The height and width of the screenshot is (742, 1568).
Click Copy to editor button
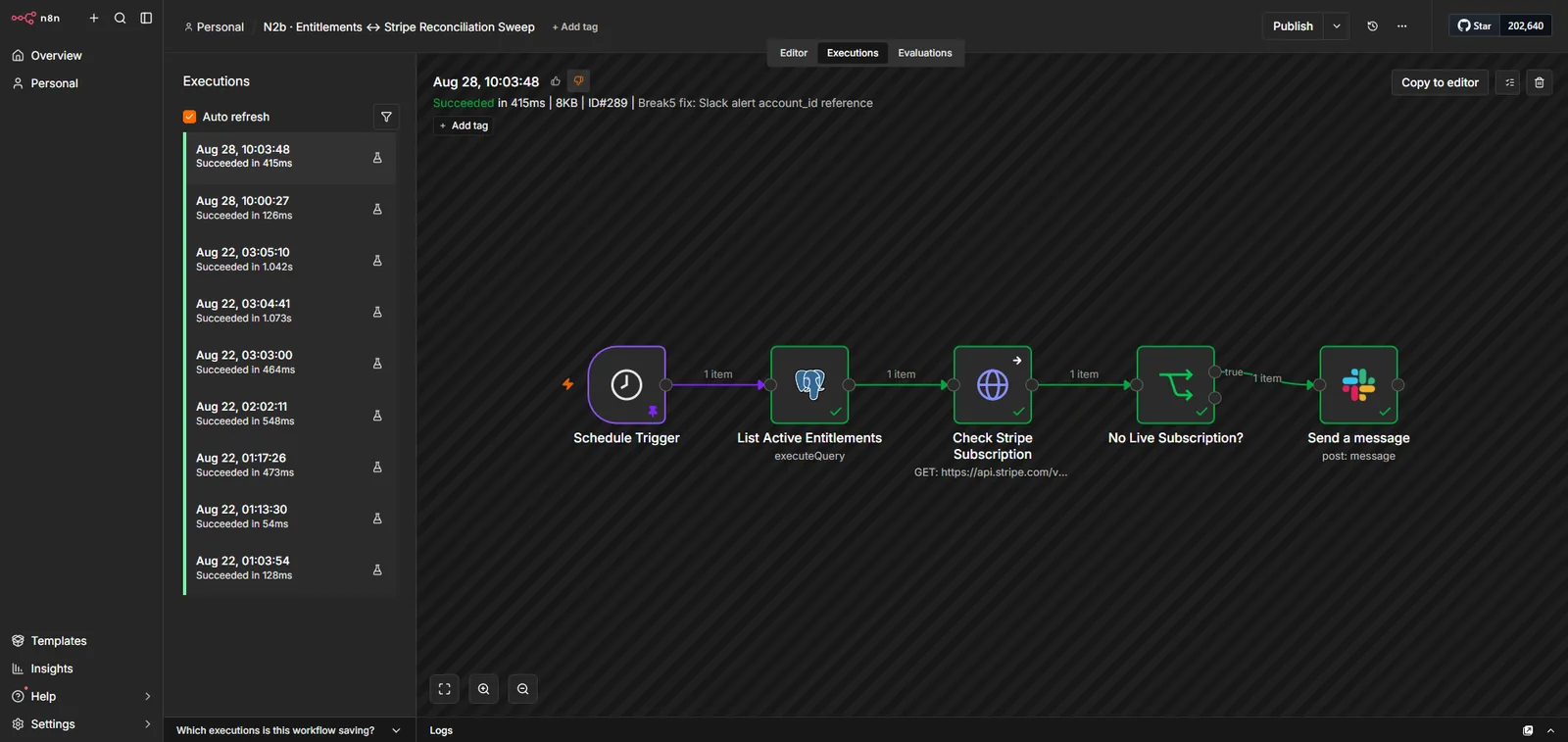point(1440,82)
